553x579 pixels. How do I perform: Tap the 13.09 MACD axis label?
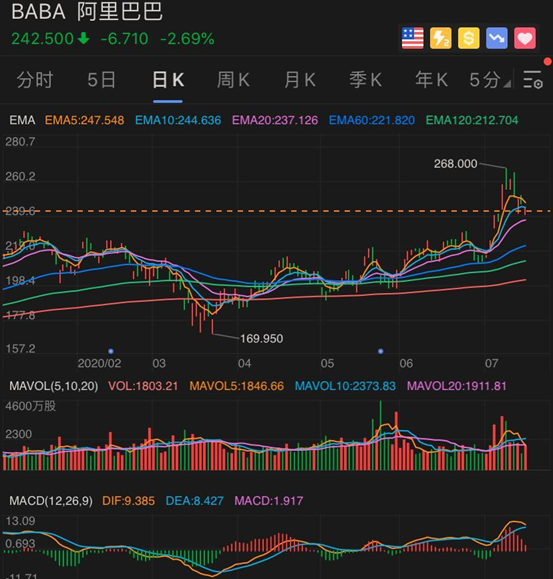point(20,521)
